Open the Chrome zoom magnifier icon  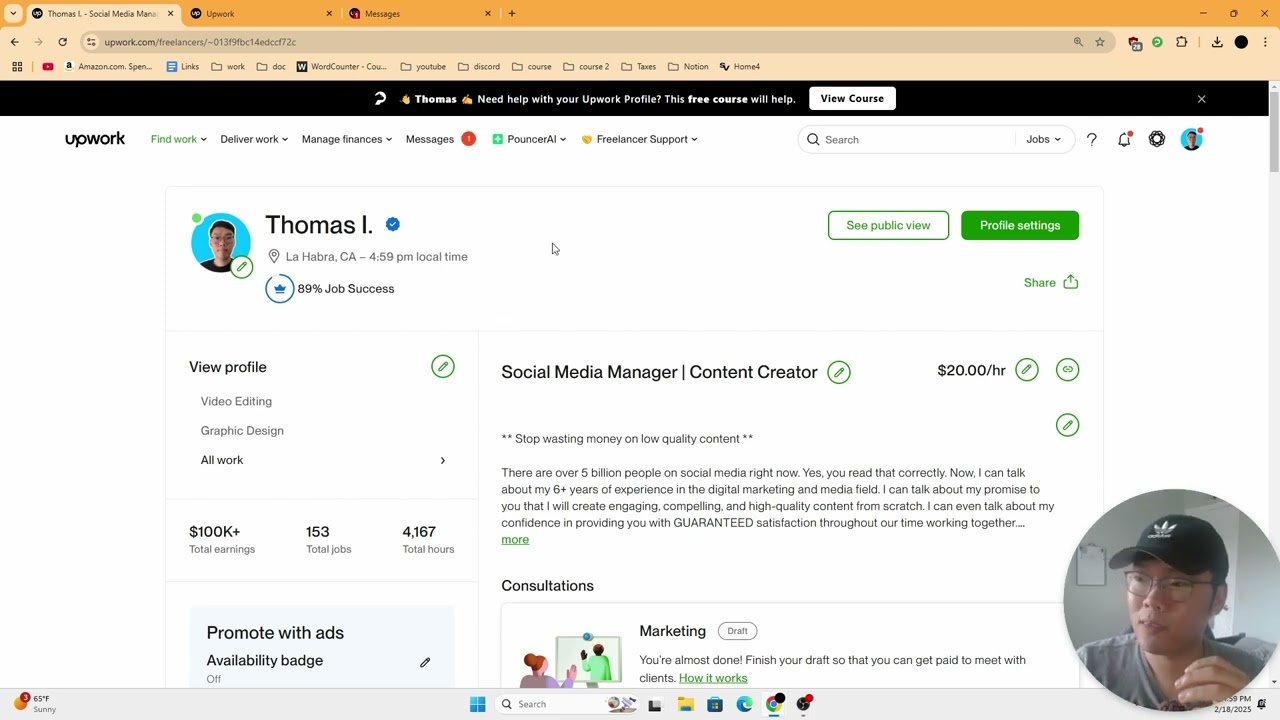[x=1078, y=42]
